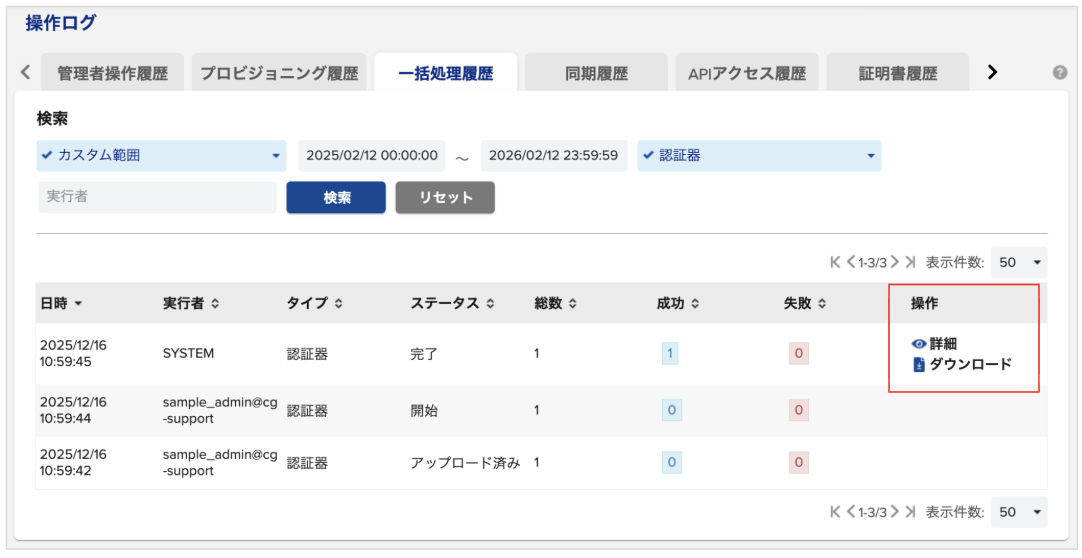Sort by 実行者 column
The image size is (1082, 558).
tap(191, 303)
